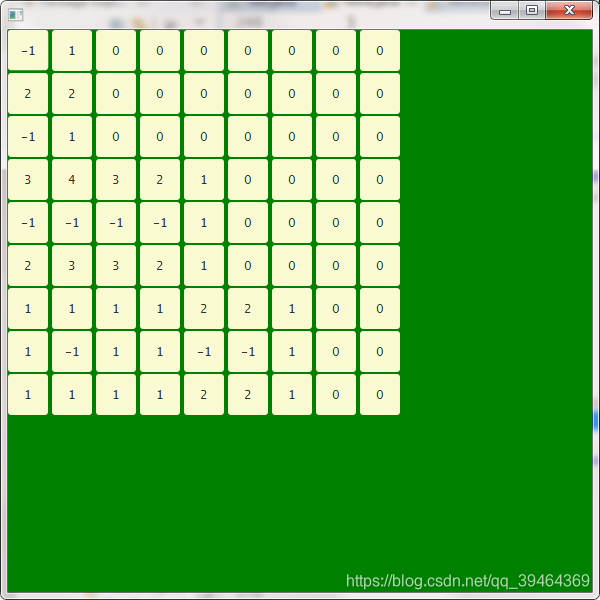Click the 1 tile in row 4, column 5
This screenshot has width=600, height=600.
pyautogui.click(x=204, y=179)
